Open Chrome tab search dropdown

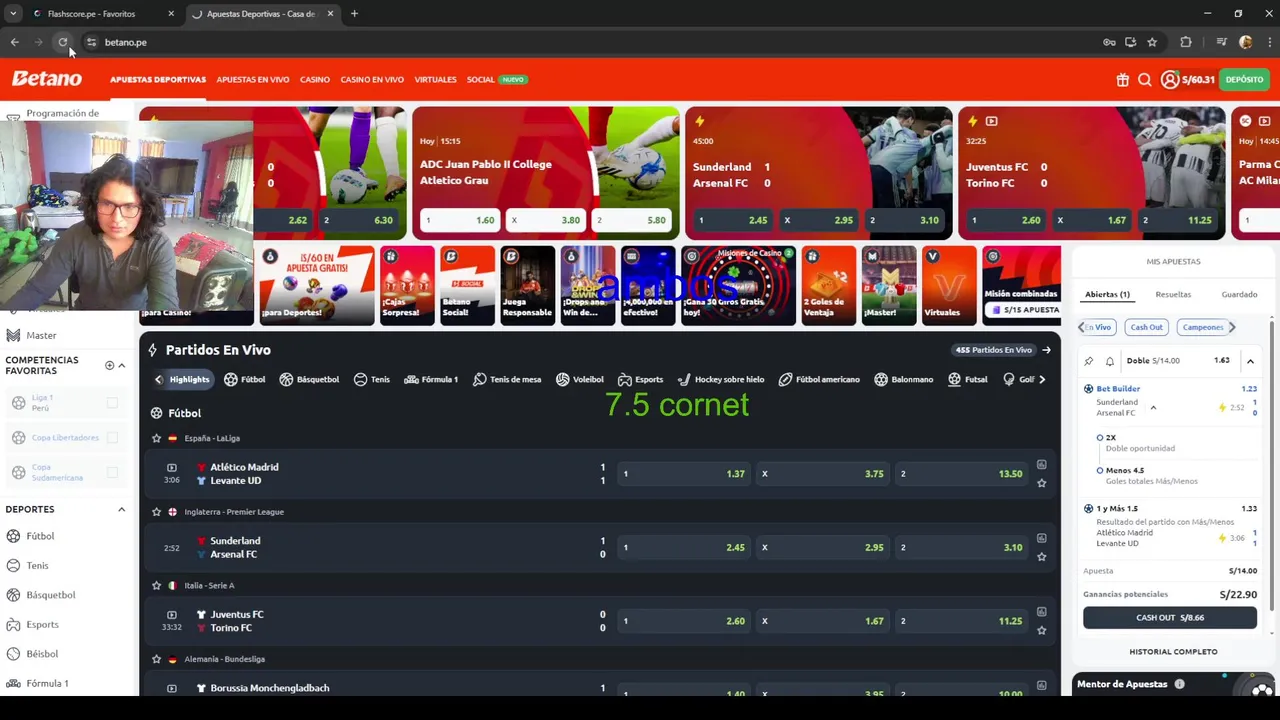13,14
